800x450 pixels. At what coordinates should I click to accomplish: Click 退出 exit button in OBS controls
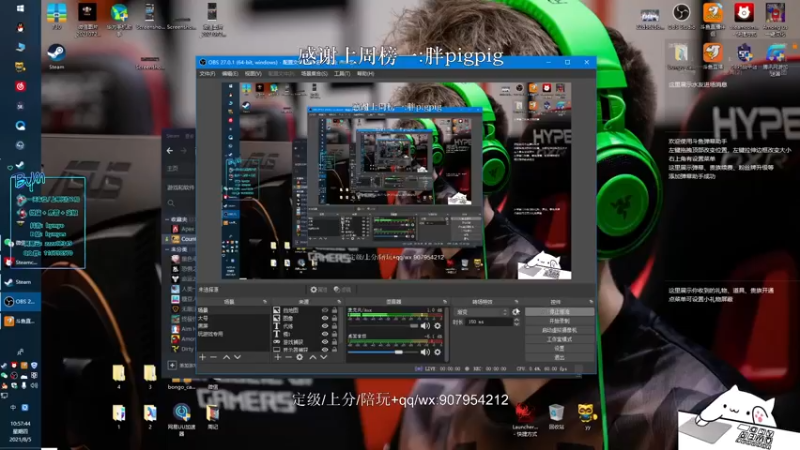(x=559, y=357)
